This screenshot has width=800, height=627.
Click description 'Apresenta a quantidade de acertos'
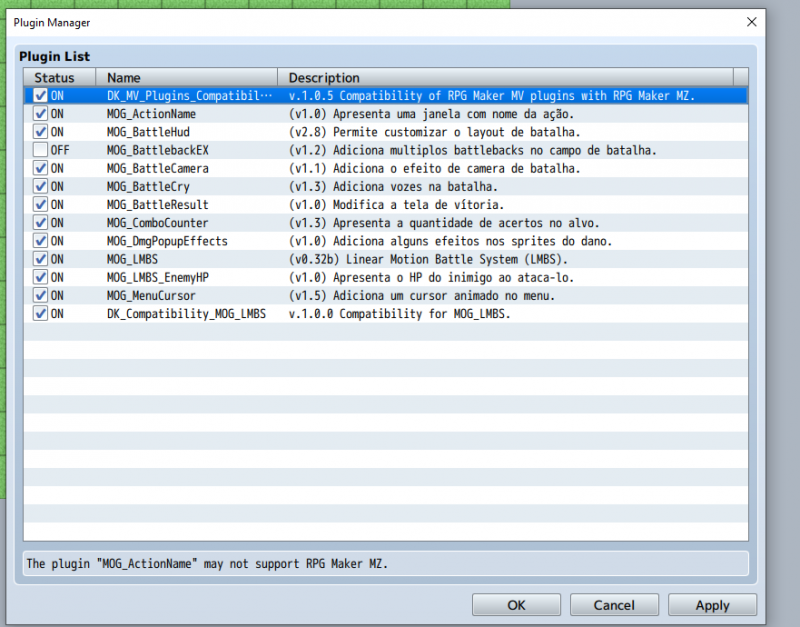(x=438, y=223)
